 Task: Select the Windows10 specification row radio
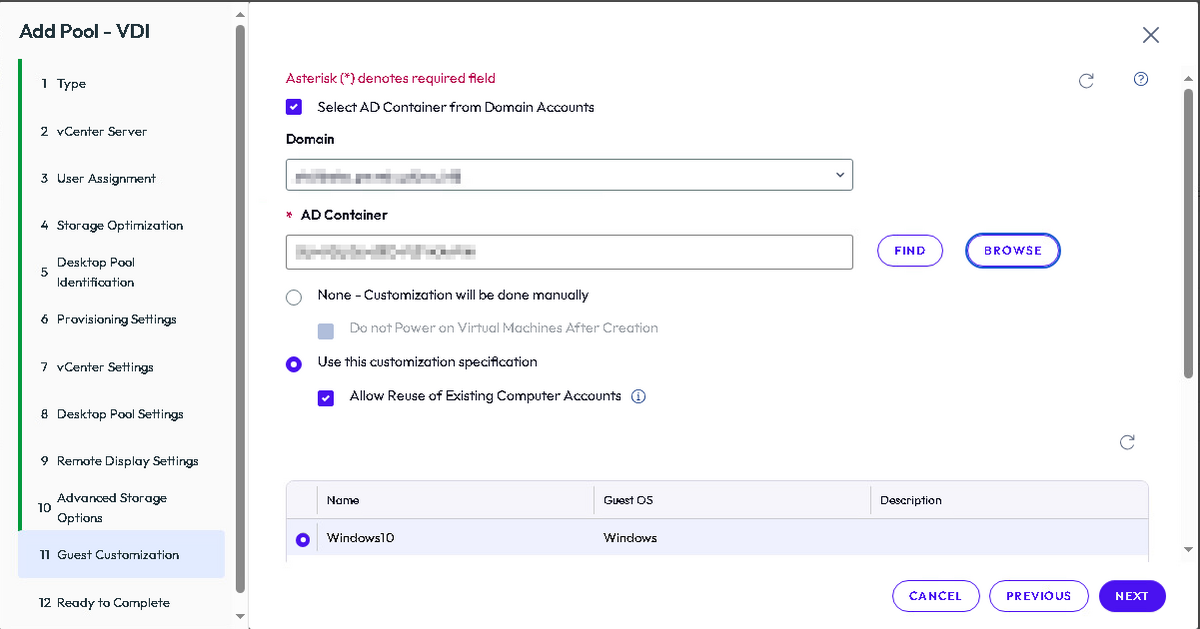pos(303,539)
